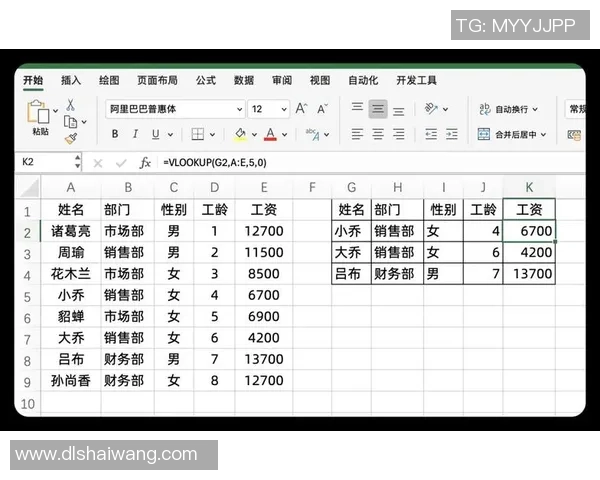Expand the phonetic guide dropdown arrow
This screenshot has height=480, width=600.
coord(326,135)
